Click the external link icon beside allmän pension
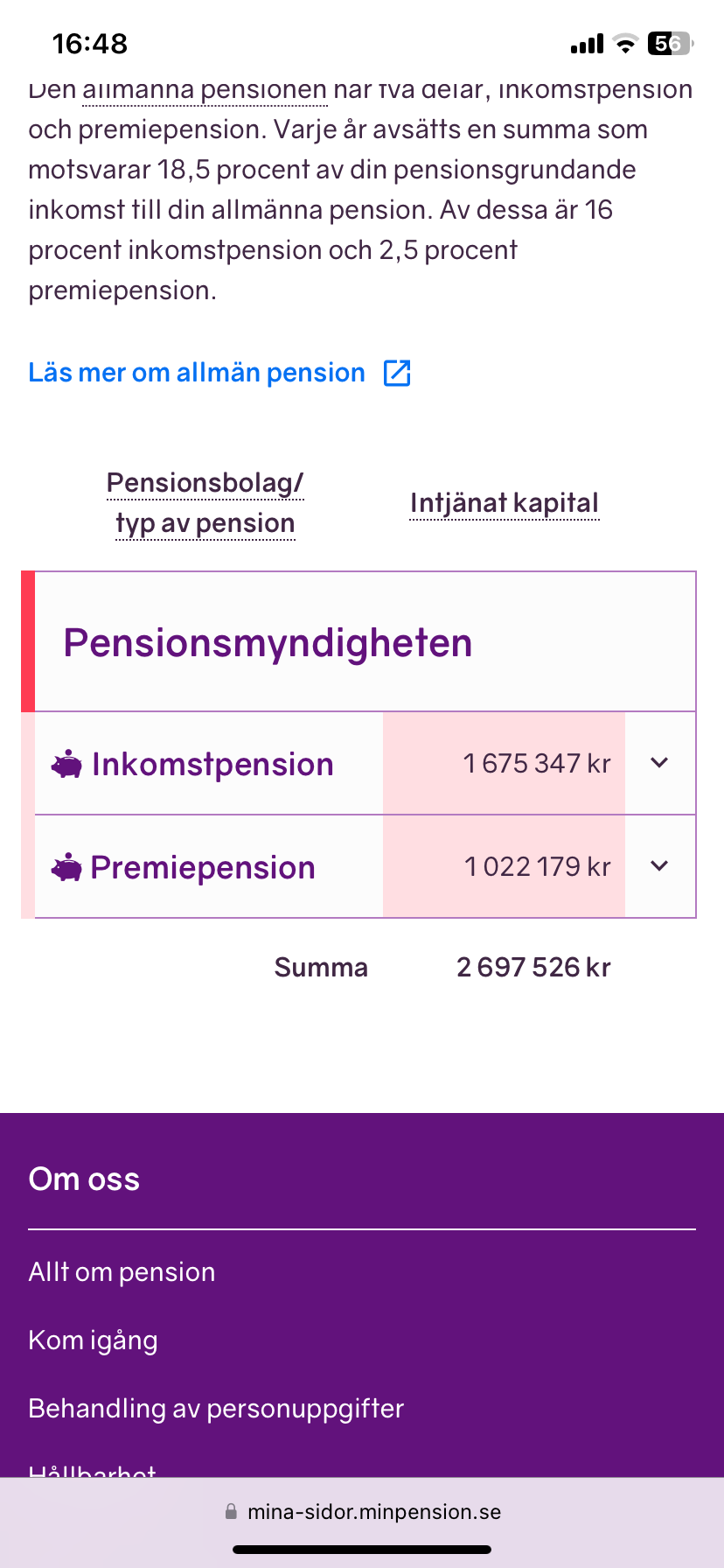Screen dimensions: 724x1568 point(397,373)
